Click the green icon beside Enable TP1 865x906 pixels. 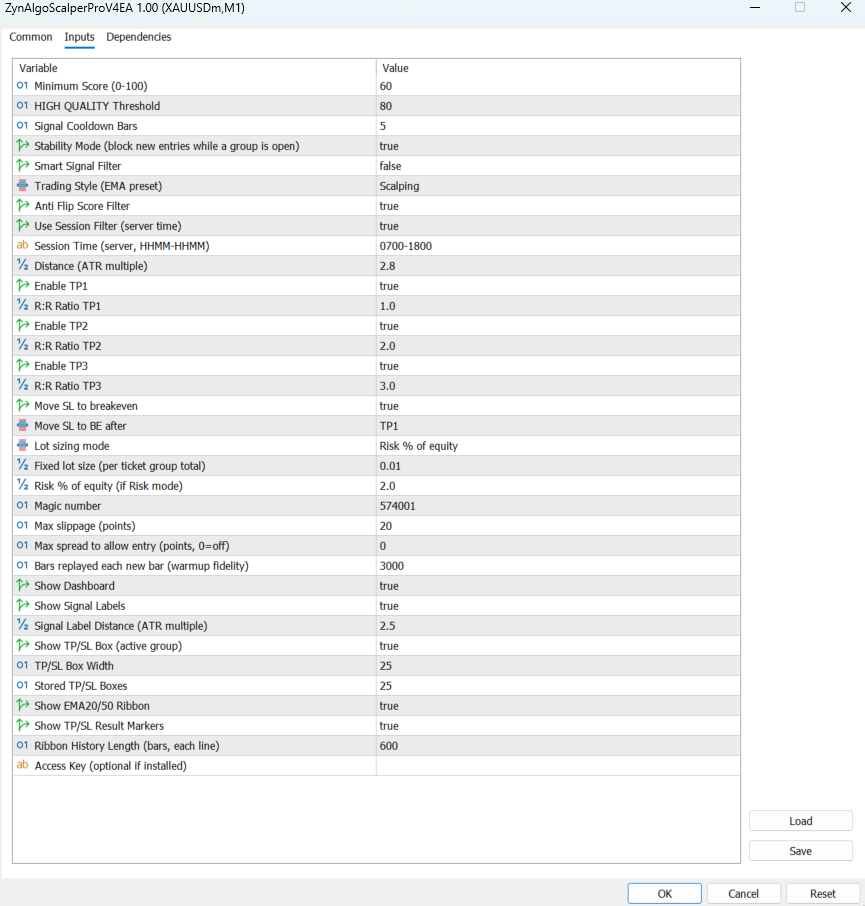pos(23,285)
